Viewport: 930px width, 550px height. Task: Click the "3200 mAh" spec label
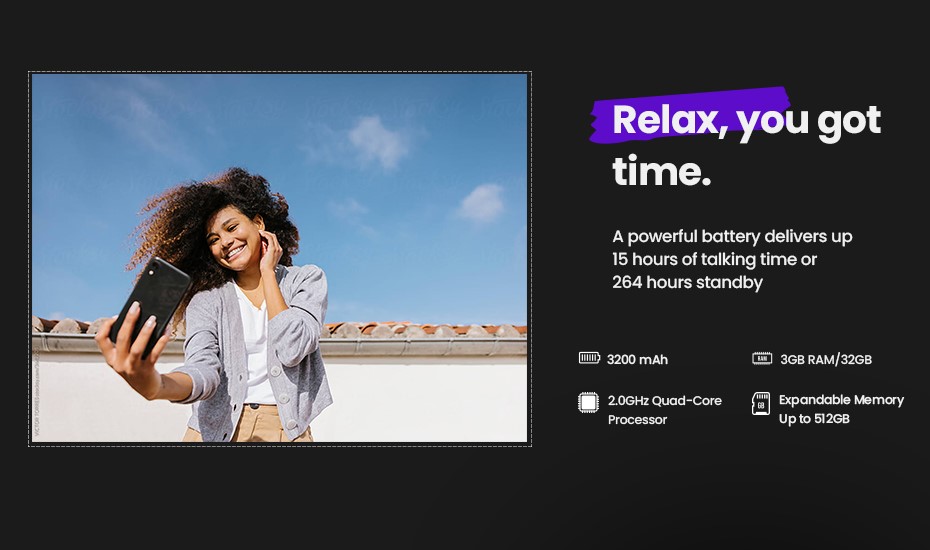637,360
